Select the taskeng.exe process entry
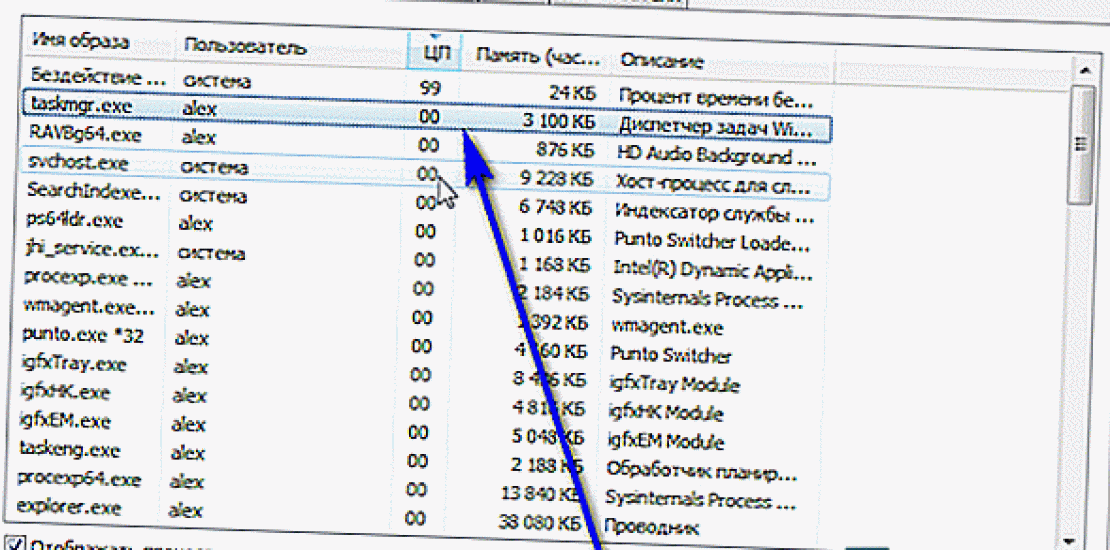 pyautogui.click(x=73, y=451)
